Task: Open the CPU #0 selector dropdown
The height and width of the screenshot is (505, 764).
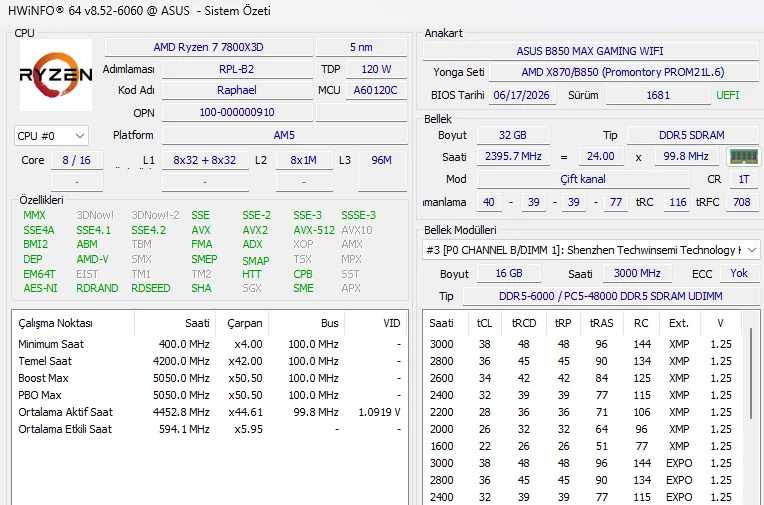Action: [51, 136]
